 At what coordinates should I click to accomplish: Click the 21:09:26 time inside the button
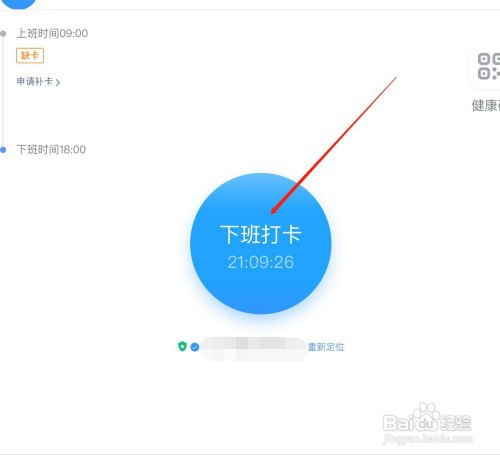[261, 262]
